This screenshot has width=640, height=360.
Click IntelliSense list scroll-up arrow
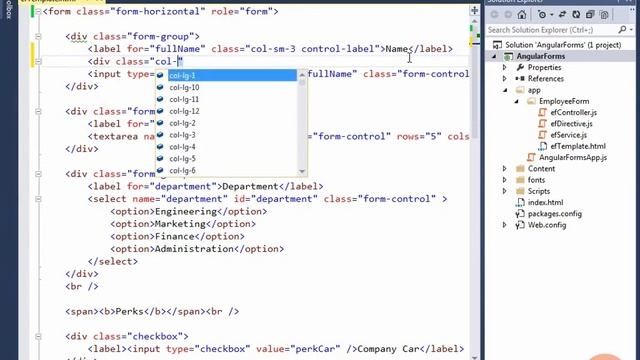click(302, 75)
